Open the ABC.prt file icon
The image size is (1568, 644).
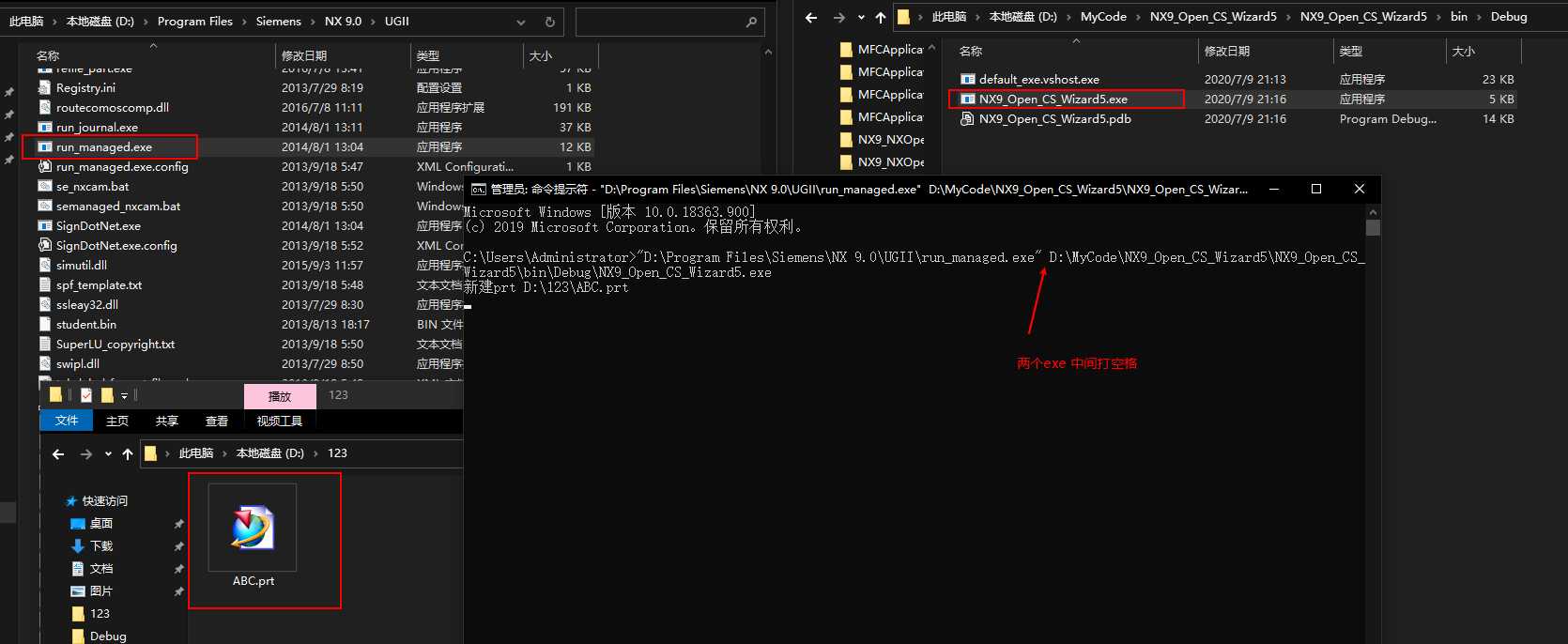(253, 528)
